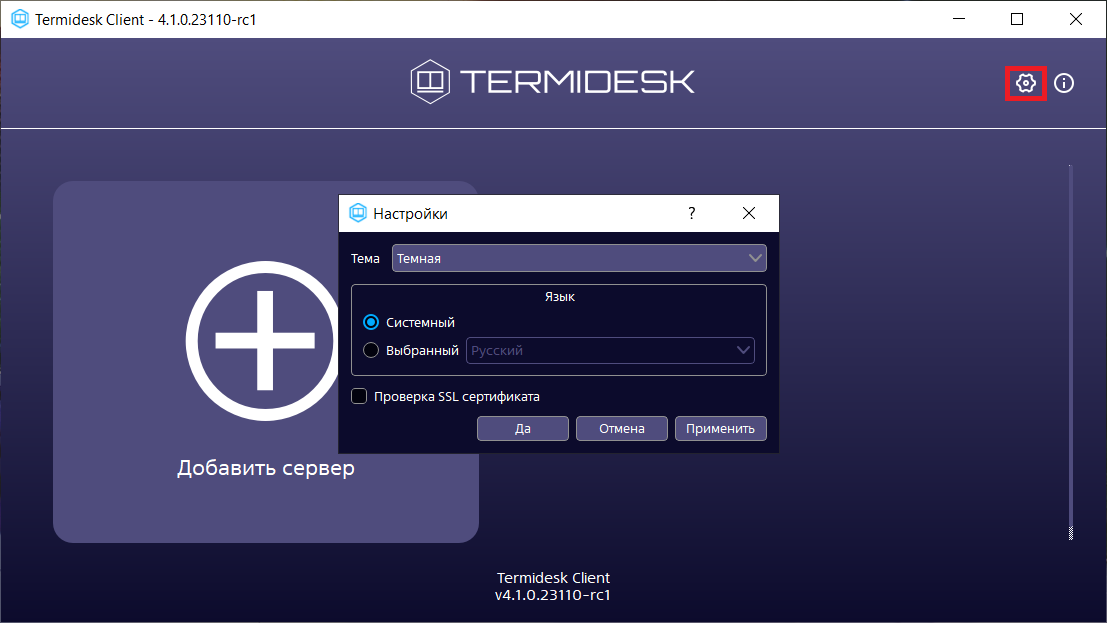Maximize the Termidesk Client window

click(x=1017, y=19)
